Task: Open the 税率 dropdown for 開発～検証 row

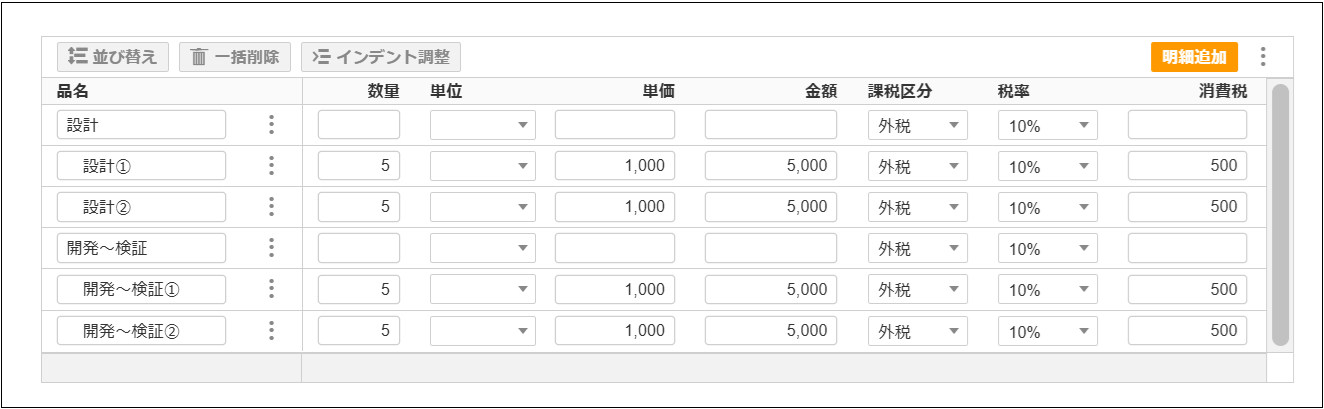Action: [x=1047, y=248]
